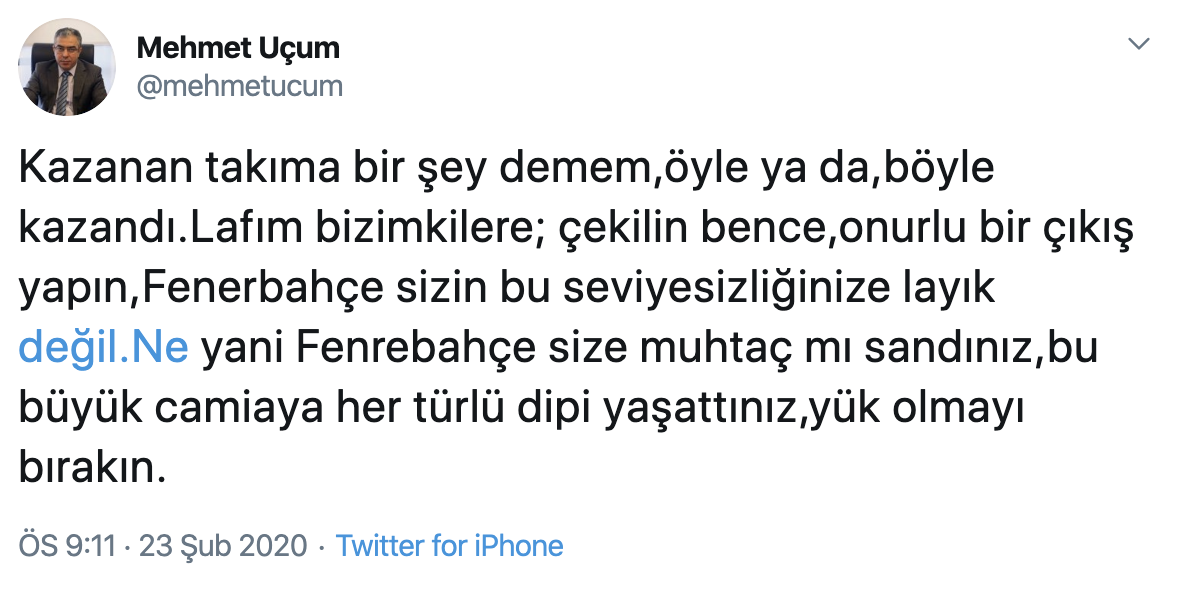Open the Mehmet Uçum display name link
The height and width of the screenshot is (592, 1184).
tap(238, 47)
